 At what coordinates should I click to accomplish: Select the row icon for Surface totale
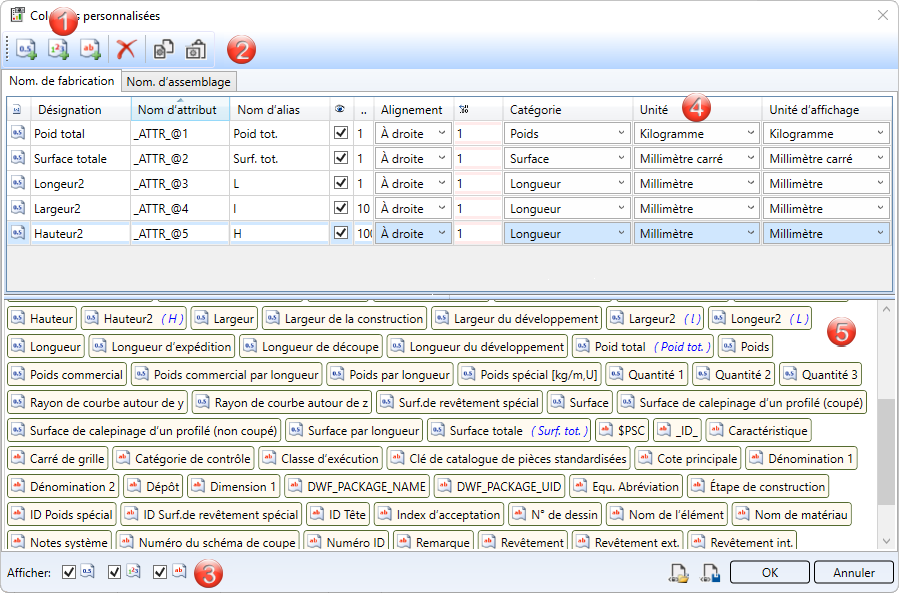(x=18, y=158)
